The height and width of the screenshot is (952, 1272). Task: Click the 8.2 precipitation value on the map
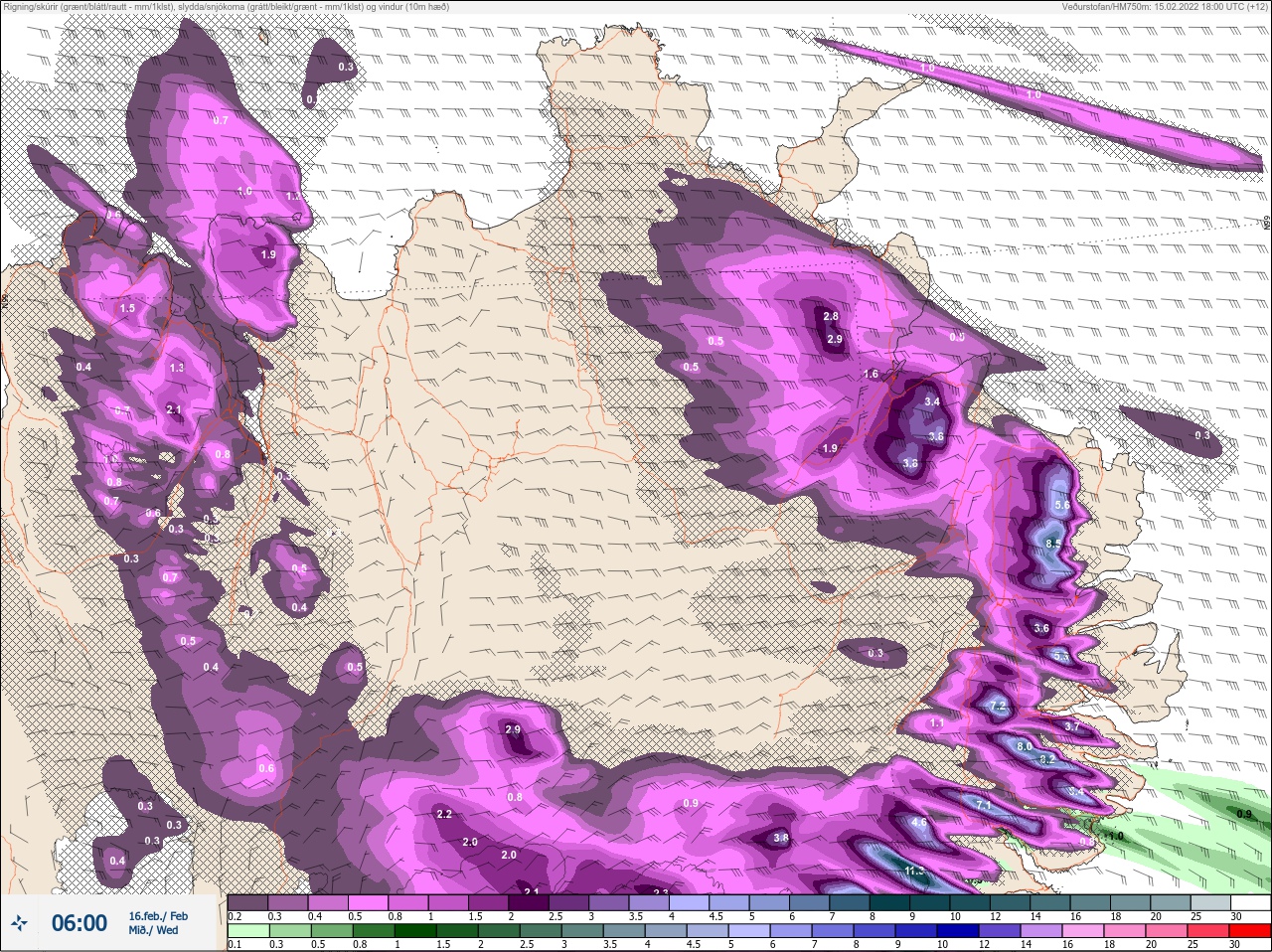(x=1046, y=759)
